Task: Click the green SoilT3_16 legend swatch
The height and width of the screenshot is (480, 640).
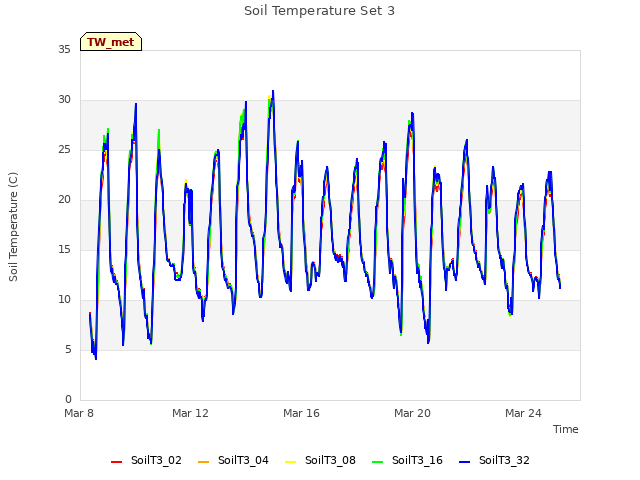Action: pos(378,462)
